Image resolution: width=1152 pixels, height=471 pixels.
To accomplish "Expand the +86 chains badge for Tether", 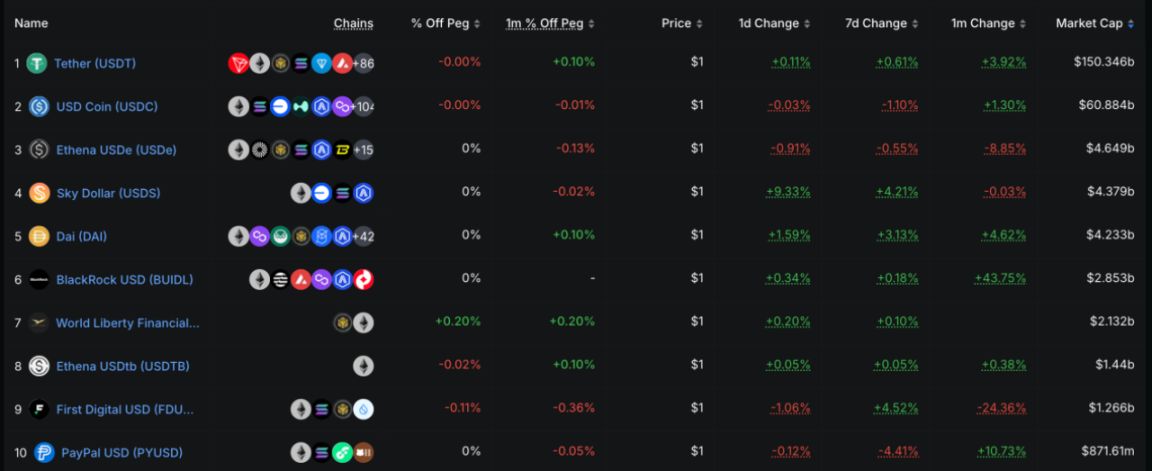I will coord(363,63).
